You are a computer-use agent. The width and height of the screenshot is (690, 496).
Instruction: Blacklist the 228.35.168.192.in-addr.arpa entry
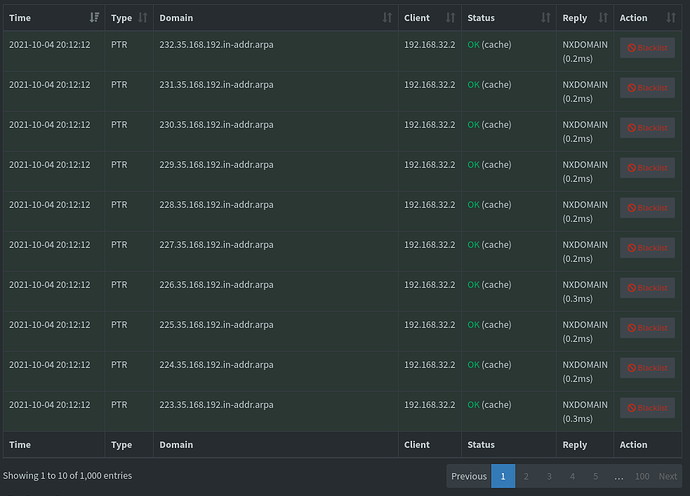click(x=647, y=208)
